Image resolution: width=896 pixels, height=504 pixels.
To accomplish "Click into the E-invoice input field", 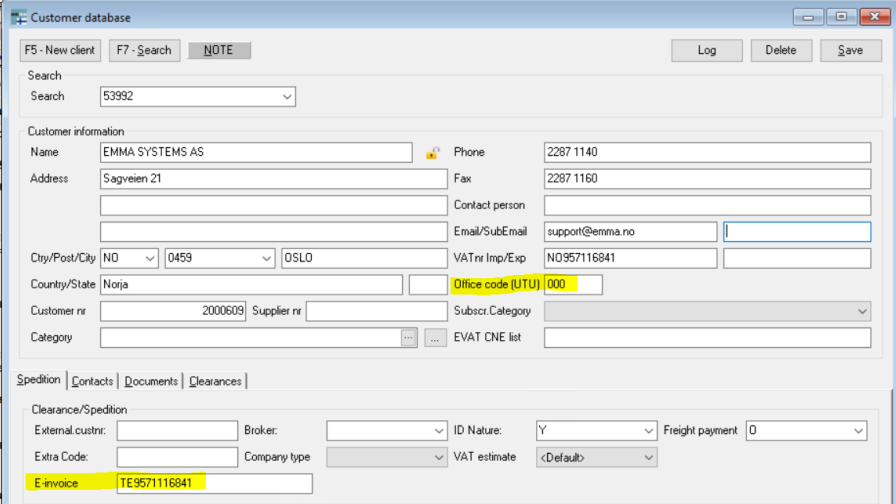I will (x=214, y=484).
